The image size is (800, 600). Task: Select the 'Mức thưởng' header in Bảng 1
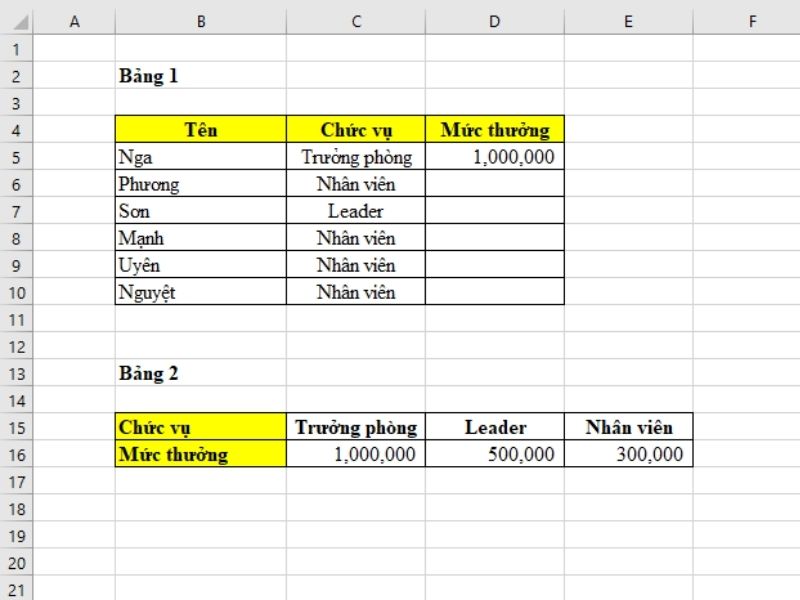click(x=494, y=129)
